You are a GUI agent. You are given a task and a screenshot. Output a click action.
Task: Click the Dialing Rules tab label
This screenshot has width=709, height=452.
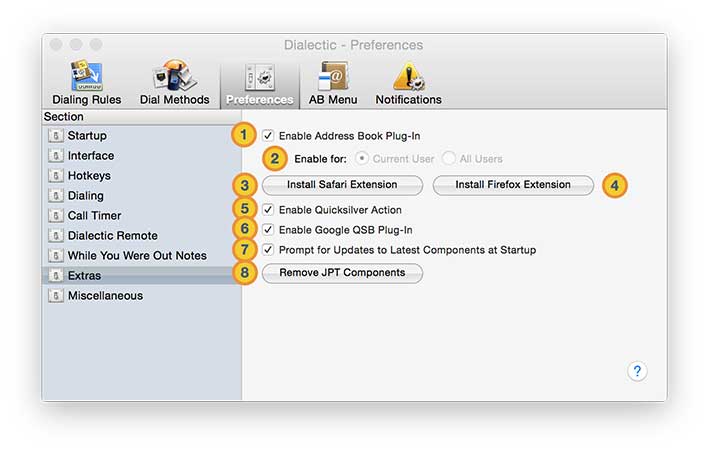pos(87,100)
